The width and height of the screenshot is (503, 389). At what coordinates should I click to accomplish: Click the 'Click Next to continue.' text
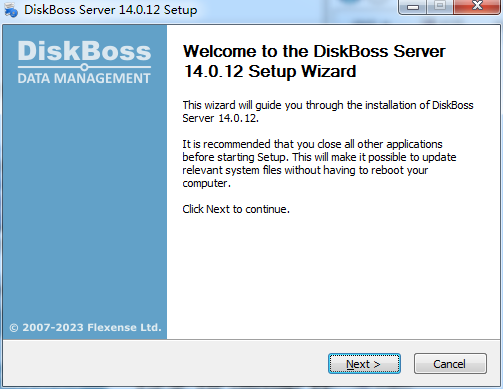click(236, 209)
